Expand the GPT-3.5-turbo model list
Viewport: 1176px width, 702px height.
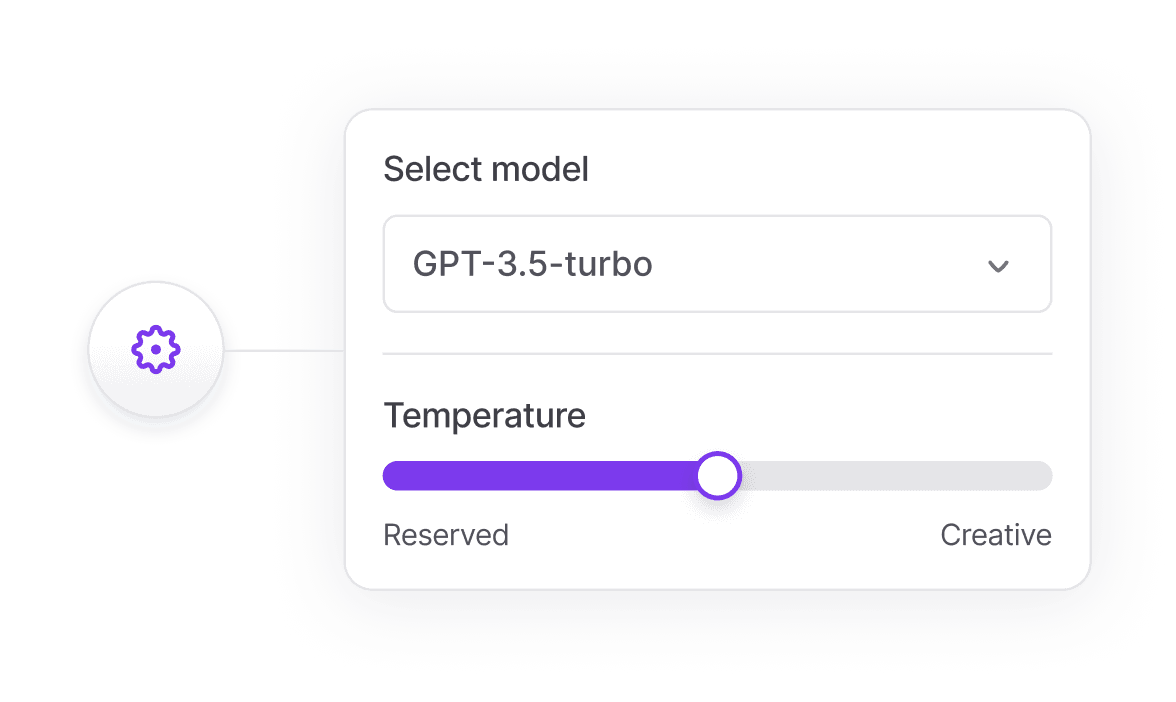[717, 263]
